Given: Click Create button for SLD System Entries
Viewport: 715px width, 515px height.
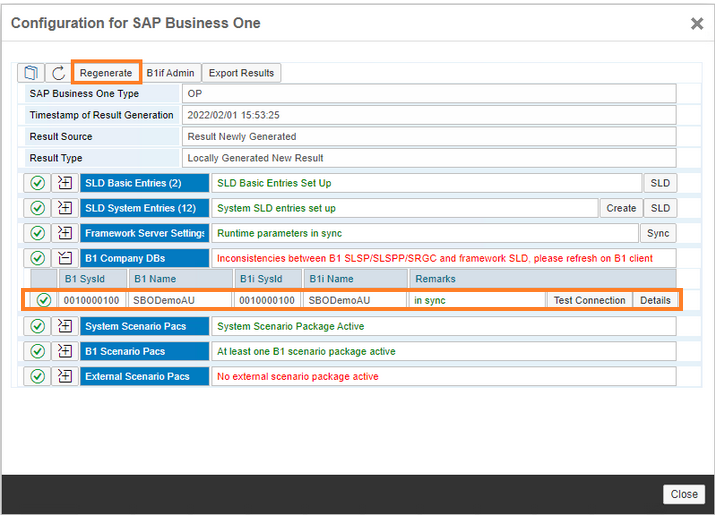Looking at the screenshot, I should (621, 208).
